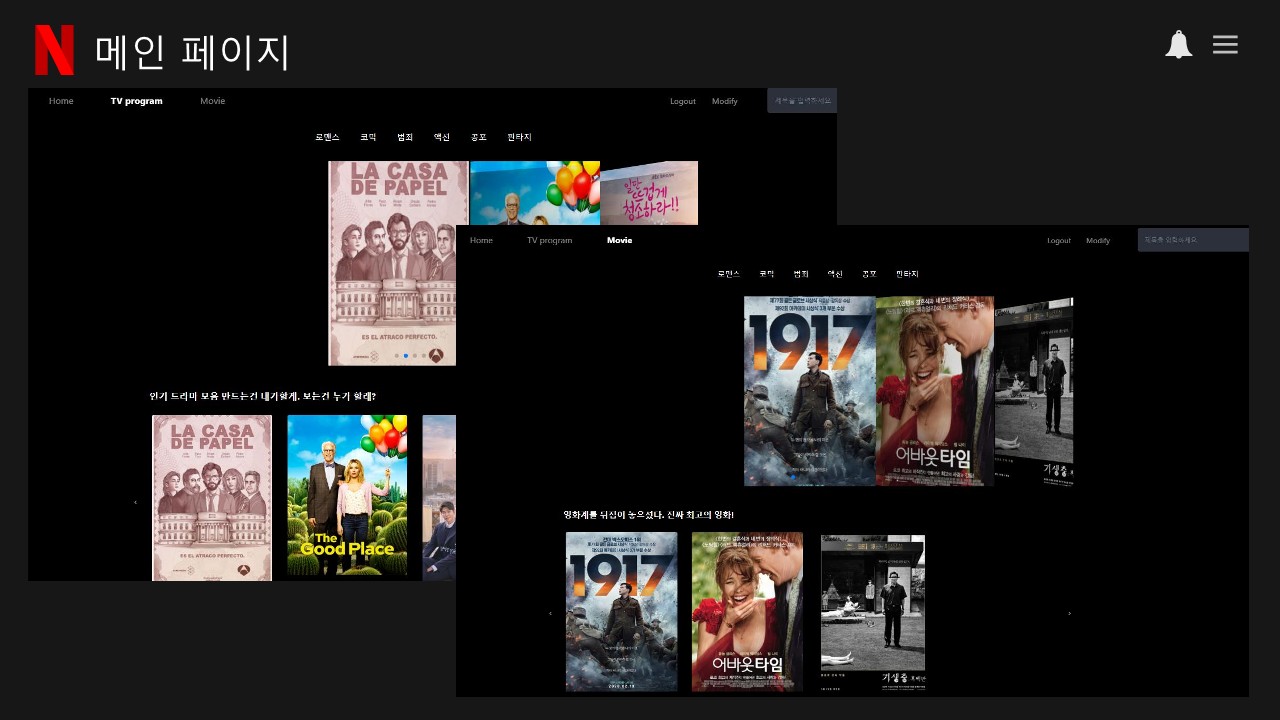The height and width of the screenshot is (720, 1280).
Task: Open La Casa de Papel carousel poster
Action: (x=398, y=263)
